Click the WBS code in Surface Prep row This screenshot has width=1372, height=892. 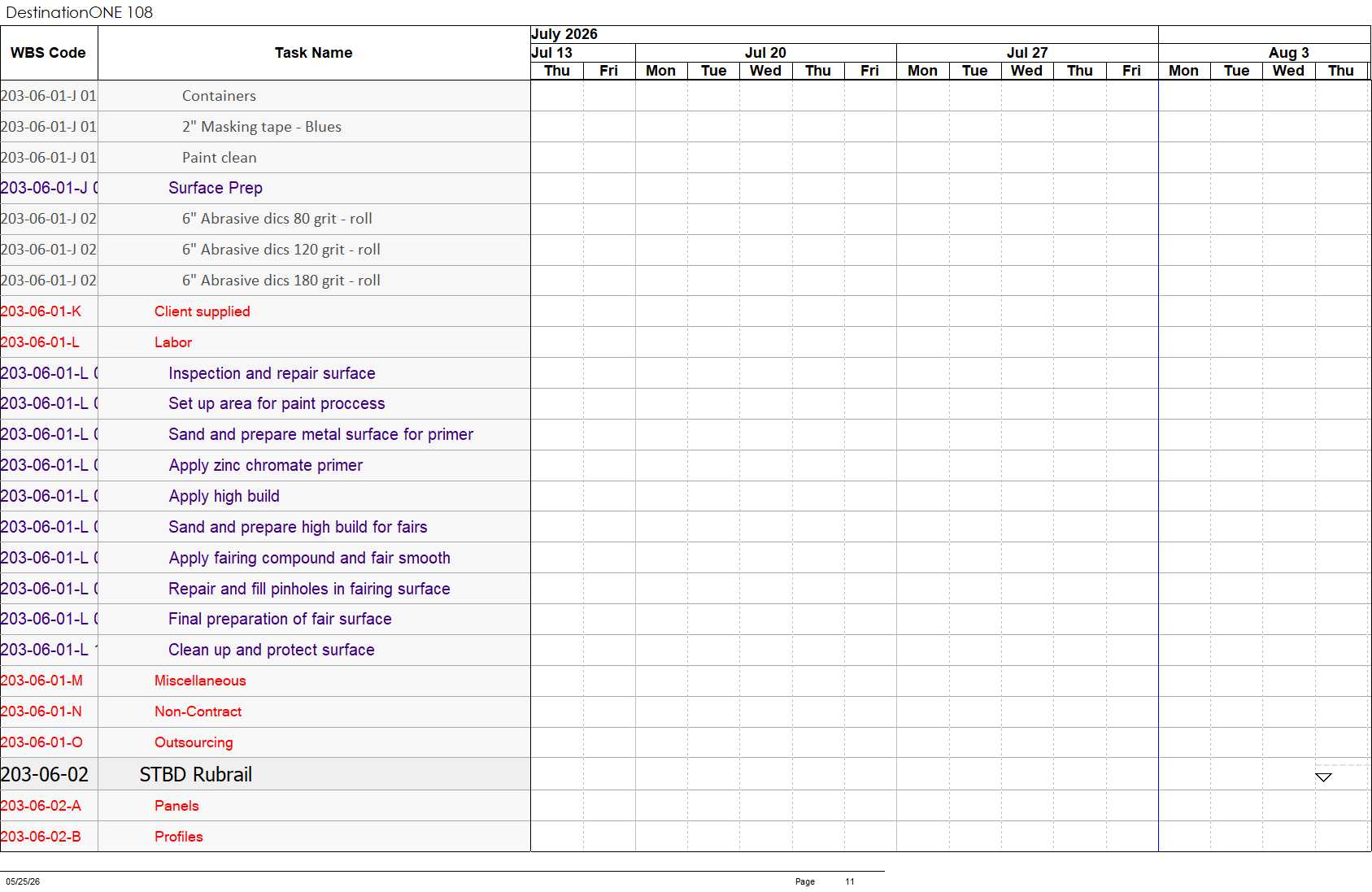[x=49, y=188]
